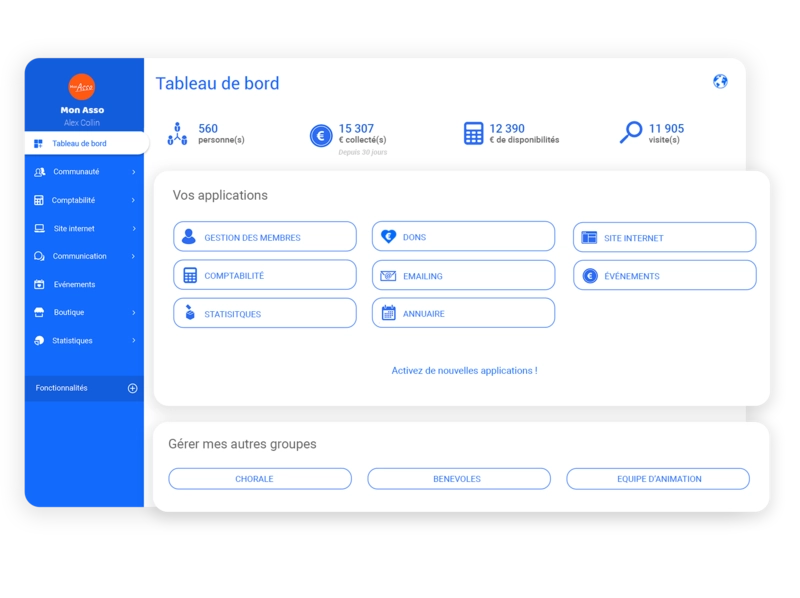Expand the Communauté menu chevron
The height and width of the screenshot is (598, 800).
134,172
